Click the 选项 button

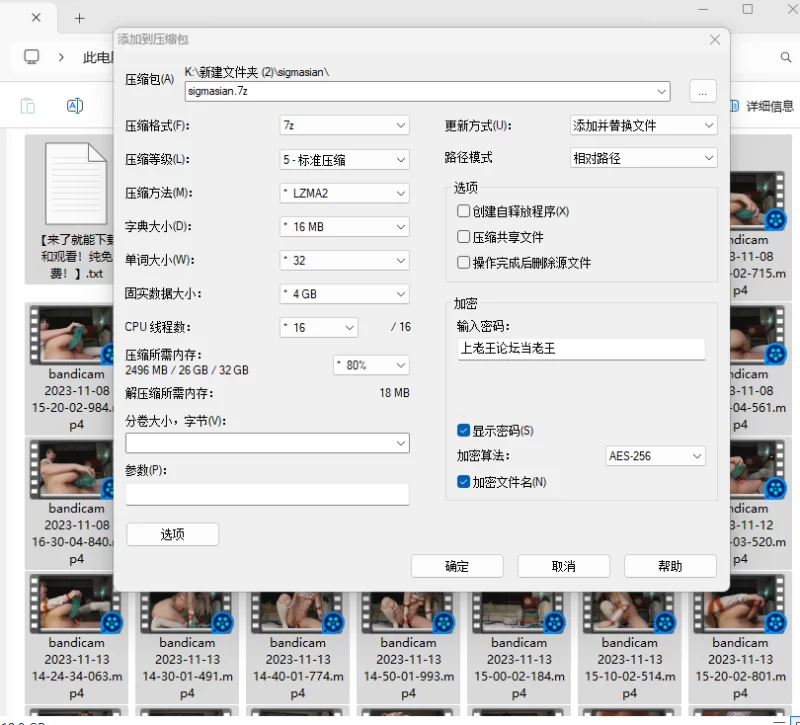pyautogui.click(x=172, y=535)
